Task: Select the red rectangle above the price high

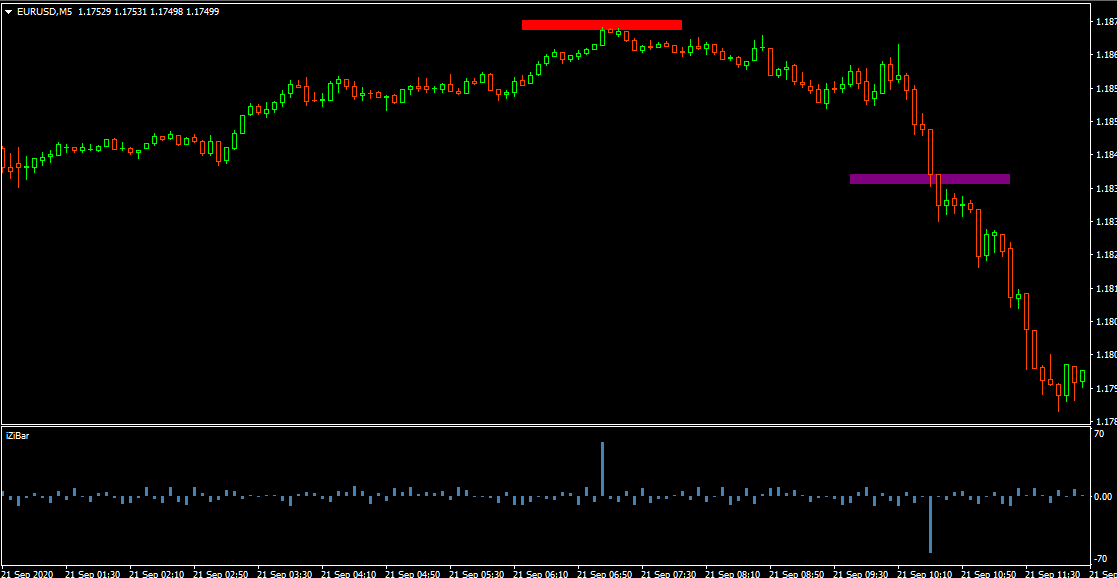Action: (x=602, y=25)
